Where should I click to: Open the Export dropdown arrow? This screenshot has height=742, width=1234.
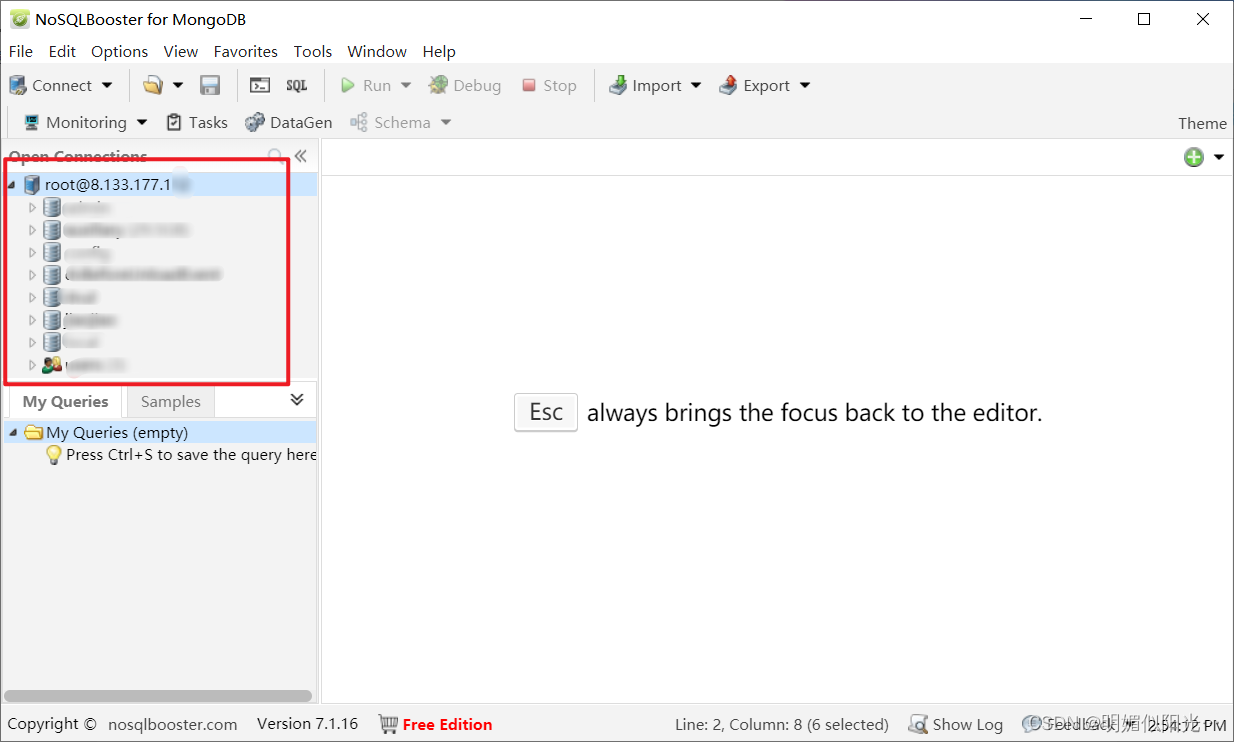tap(805, 86)
